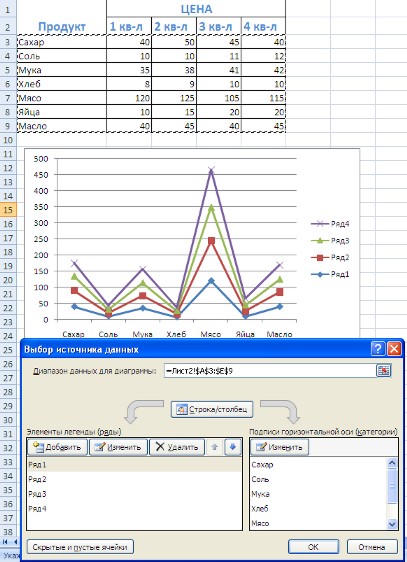Click the sheet tab previous navigation arrow
This screenshot has height=562, width=407.
15,542
